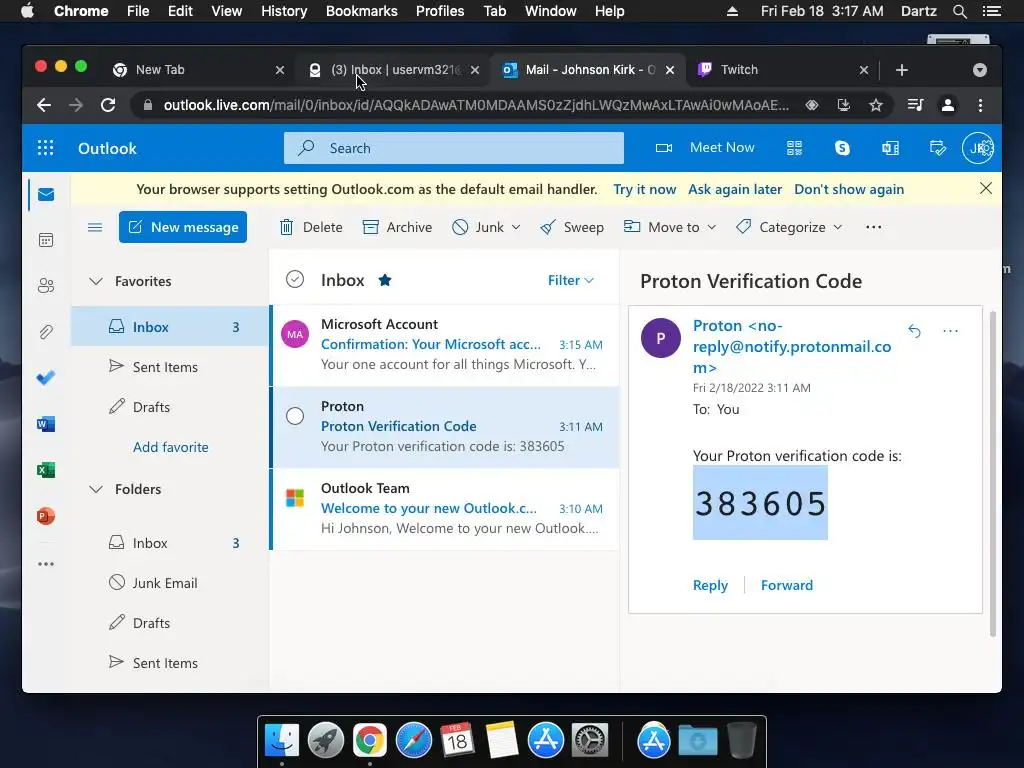Toggle the navigation pane hamburger
Image resolution: width=1024 pixels, height=768 pixels.
(95, 227)
